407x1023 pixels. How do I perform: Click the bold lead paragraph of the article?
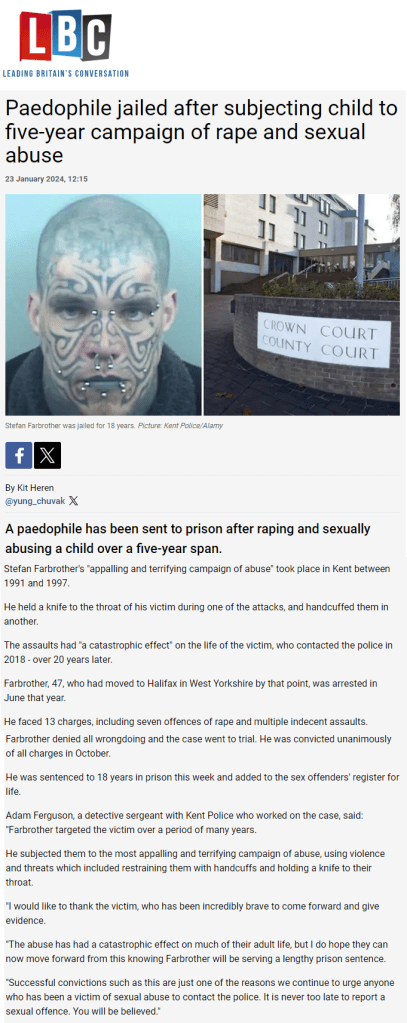pyautogui.click(x=188, y=538)
